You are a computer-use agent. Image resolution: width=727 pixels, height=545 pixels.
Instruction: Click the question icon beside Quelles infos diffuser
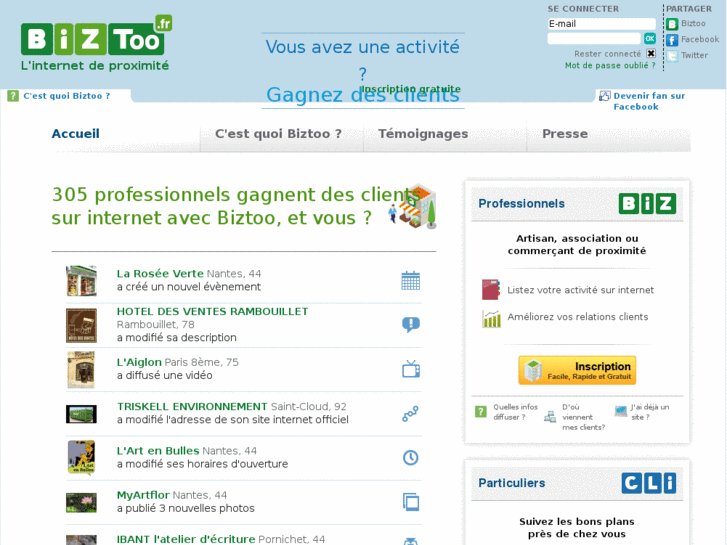coord(481,411)
